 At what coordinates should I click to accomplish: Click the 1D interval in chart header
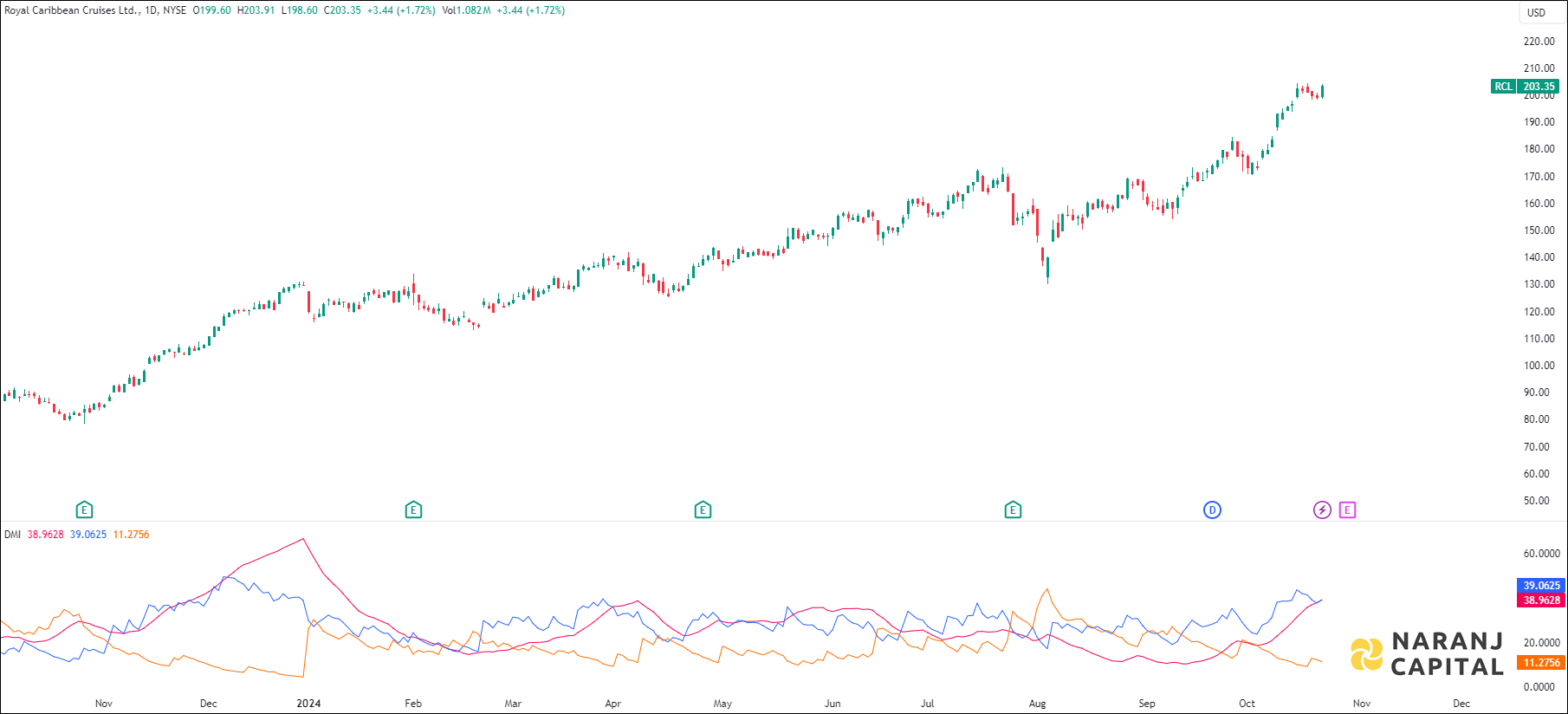(x=151, y=10)
